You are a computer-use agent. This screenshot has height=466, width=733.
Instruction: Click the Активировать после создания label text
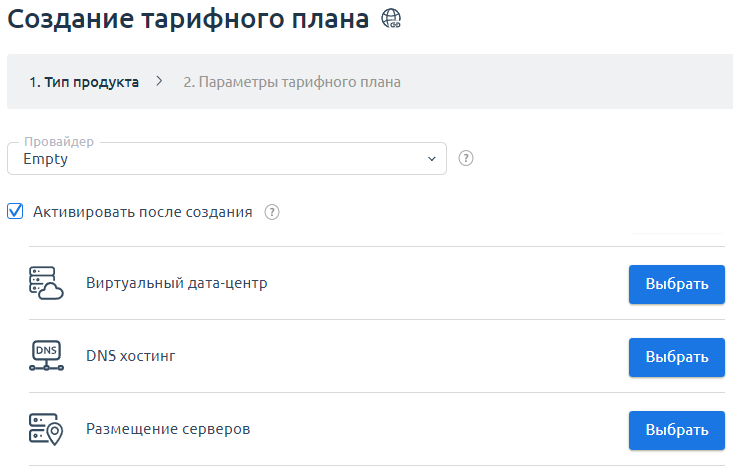coord(142,212)
